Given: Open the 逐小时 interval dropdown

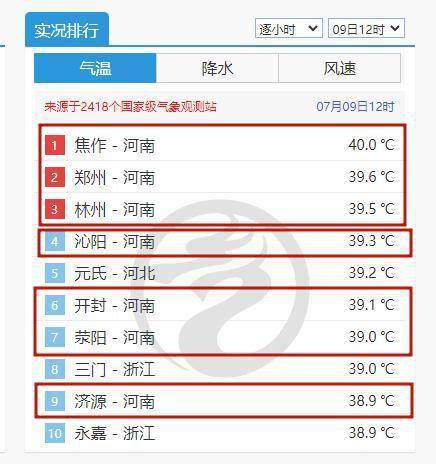Looking at the screenshot, I should click(x=289, y=29).
